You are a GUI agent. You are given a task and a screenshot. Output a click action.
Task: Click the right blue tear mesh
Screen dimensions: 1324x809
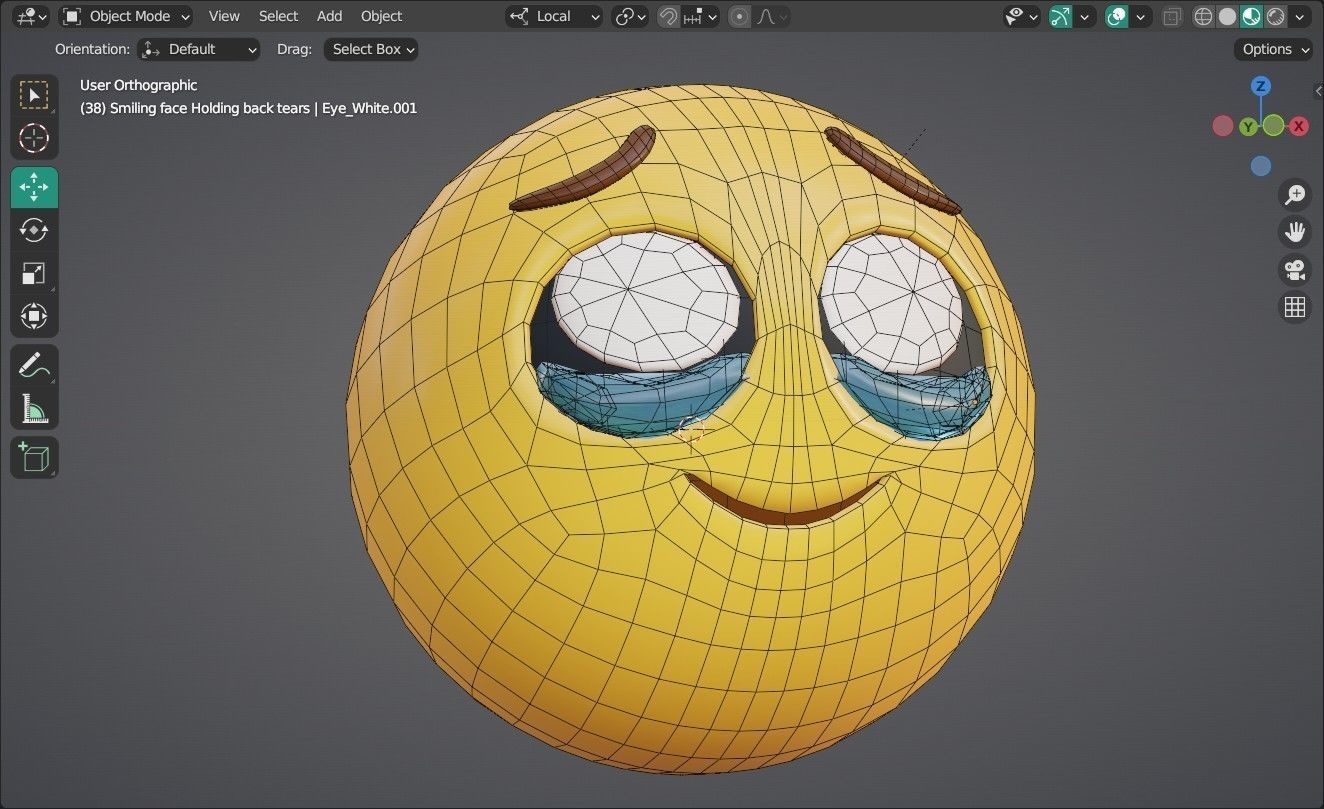pyautogui.click(x=912, y=398)
